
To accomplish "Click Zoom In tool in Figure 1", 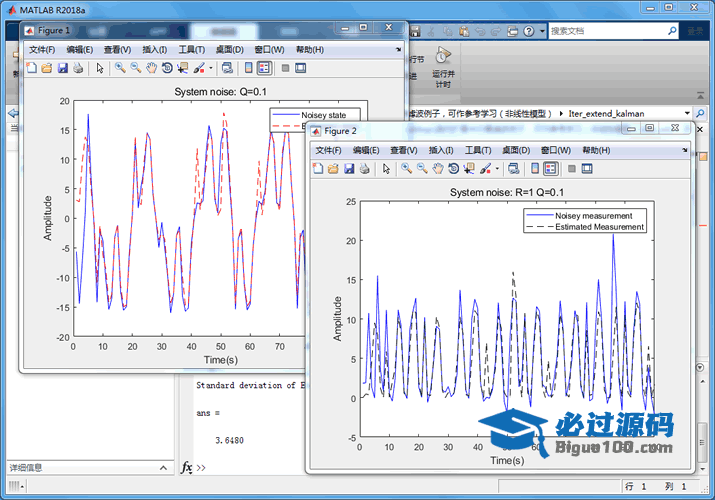I will (119, 68).
